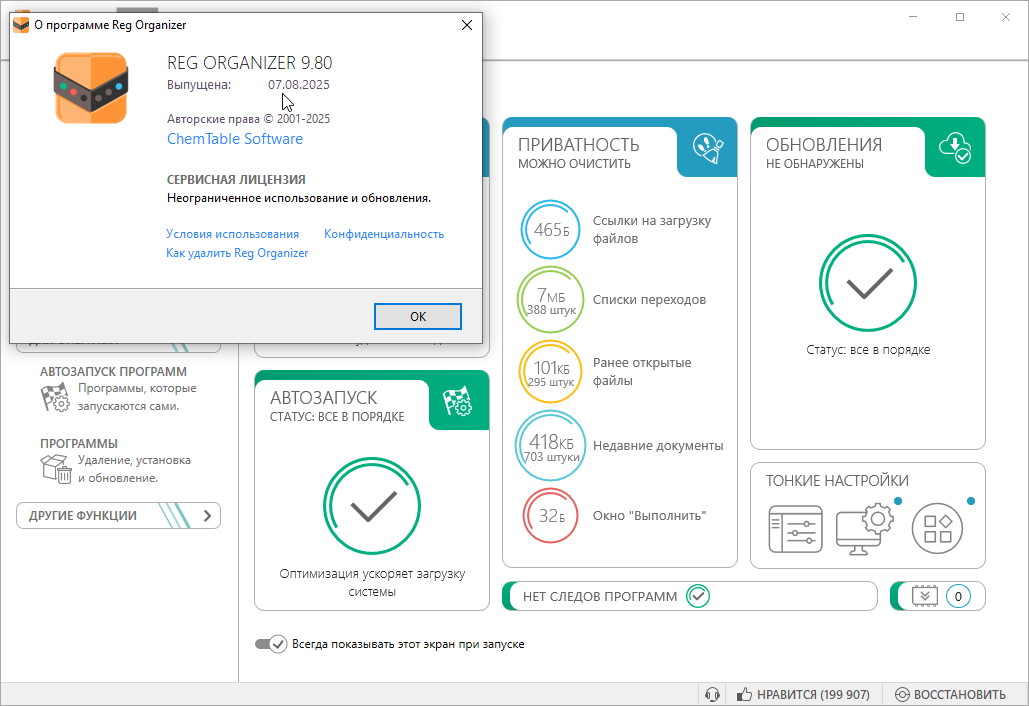
Task: Click the 101 KB opened files circle
Action: click(x=551, y=372)
